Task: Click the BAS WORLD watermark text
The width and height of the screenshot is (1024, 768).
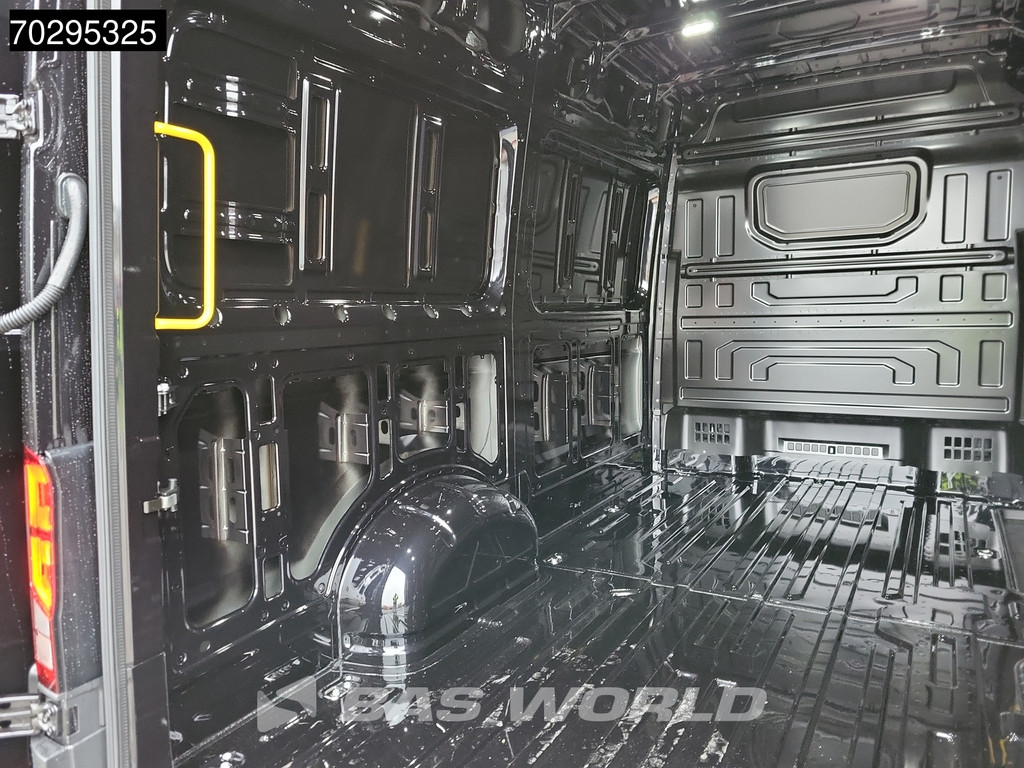Action: click(552, 704)
